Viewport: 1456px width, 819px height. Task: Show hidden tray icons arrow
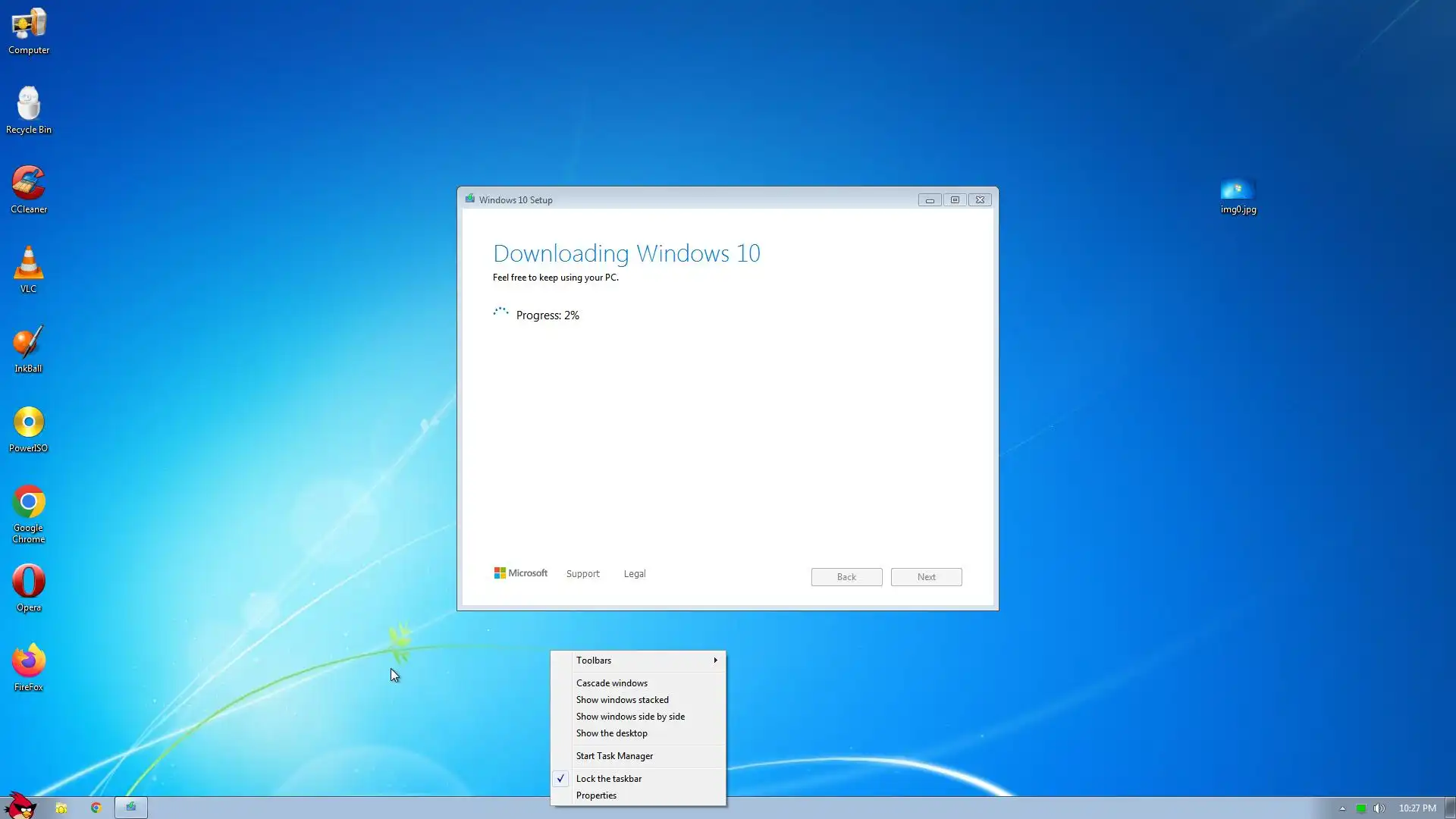point(1342,808)
